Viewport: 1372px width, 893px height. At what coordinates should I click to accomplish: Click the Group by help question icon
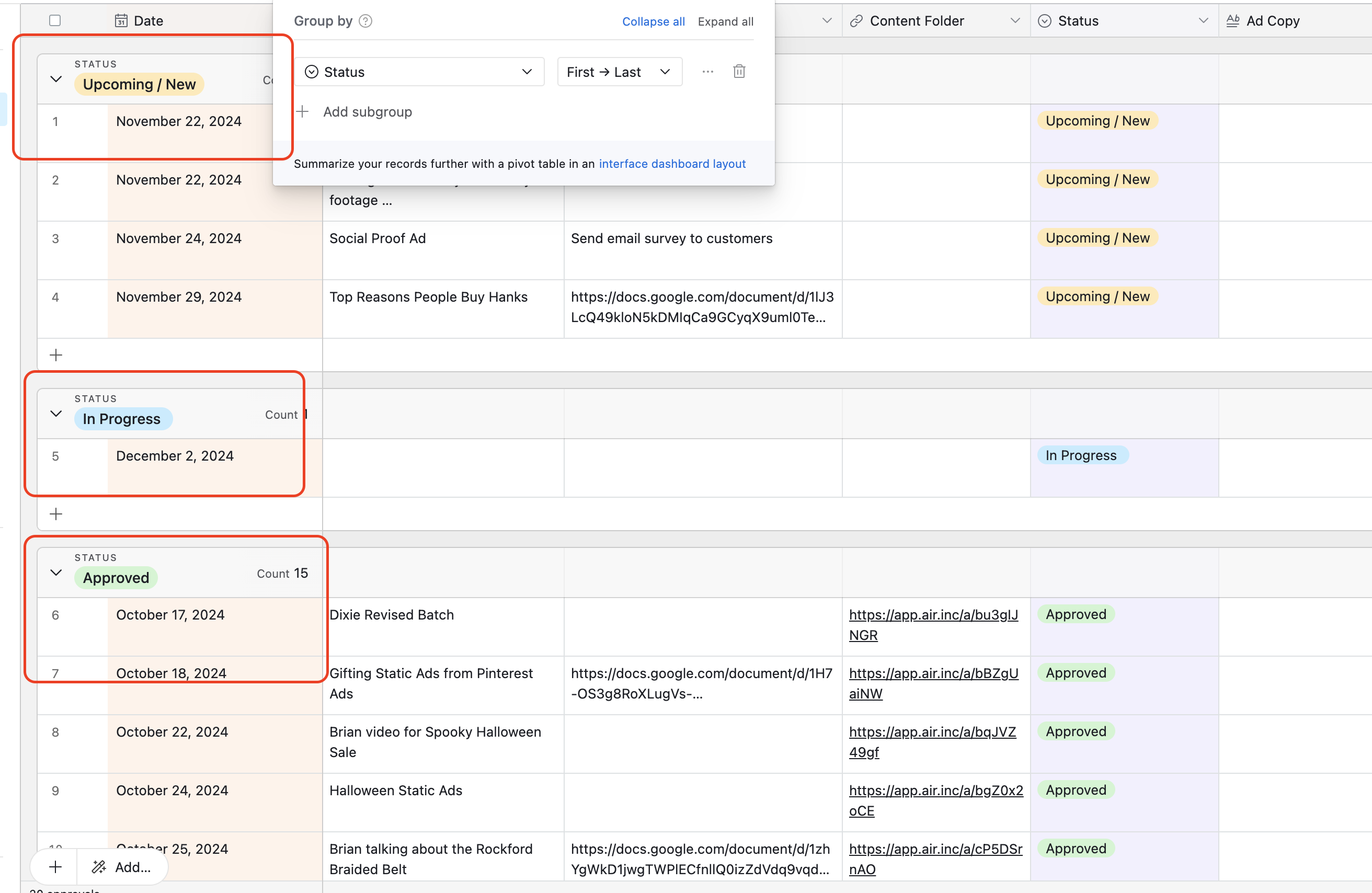[365, 21]
